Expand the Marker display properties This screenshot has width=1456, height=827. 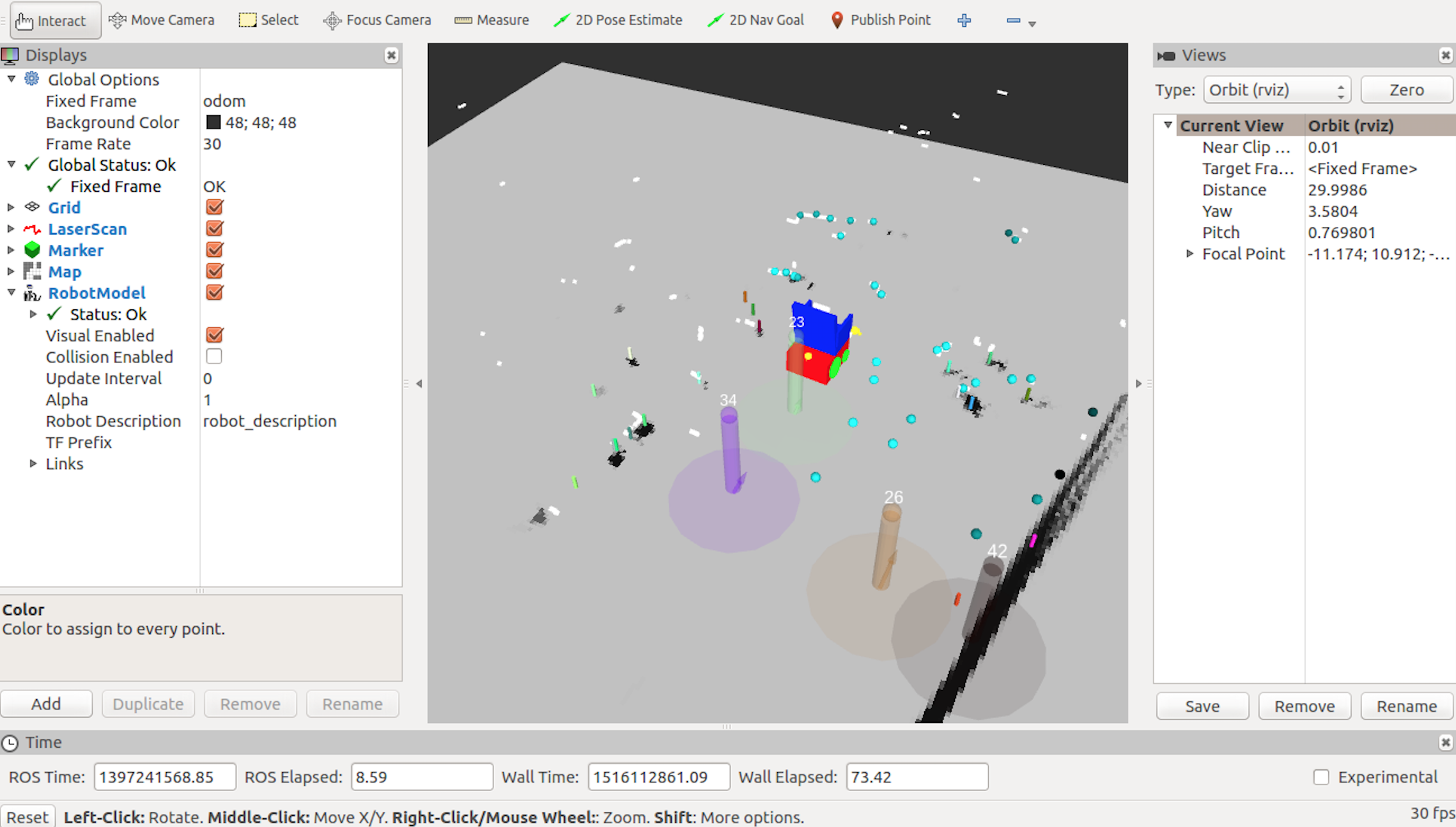11,250
